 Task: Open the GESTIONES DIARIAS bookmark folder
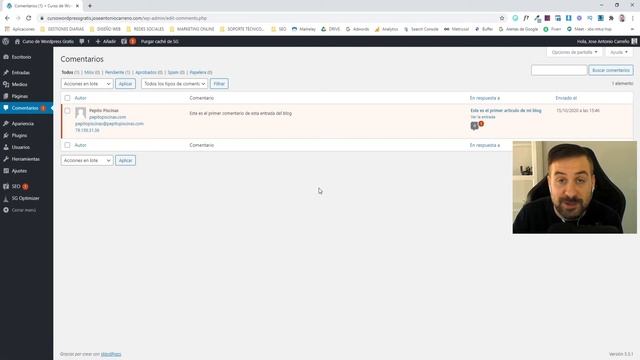pyautogui.click(x=62, y=29)
